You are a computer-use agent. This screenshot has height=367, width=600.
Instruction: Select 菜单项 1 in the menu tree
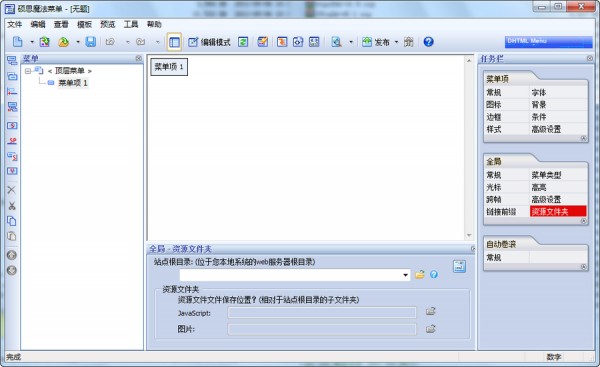[73, 83]
